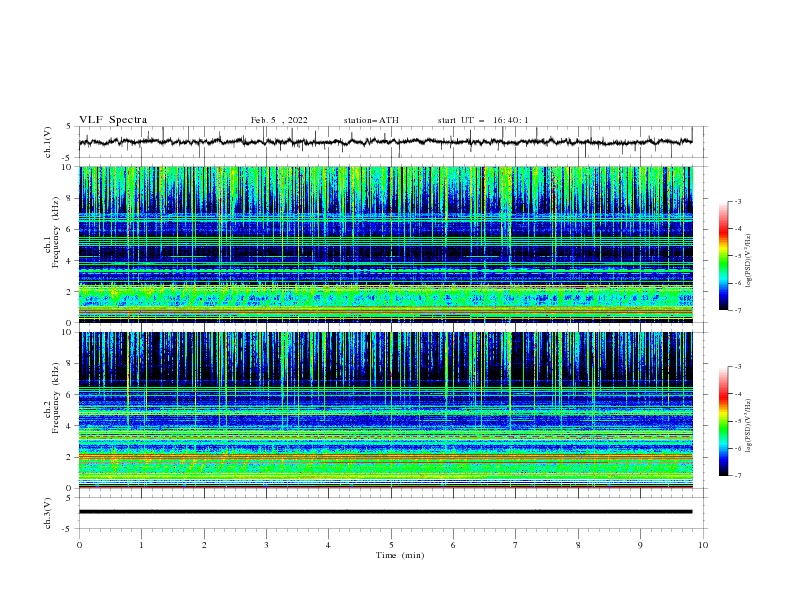Click the ch.2 spectrogram color scale bar
792x612 pixels.
point(723,421)
